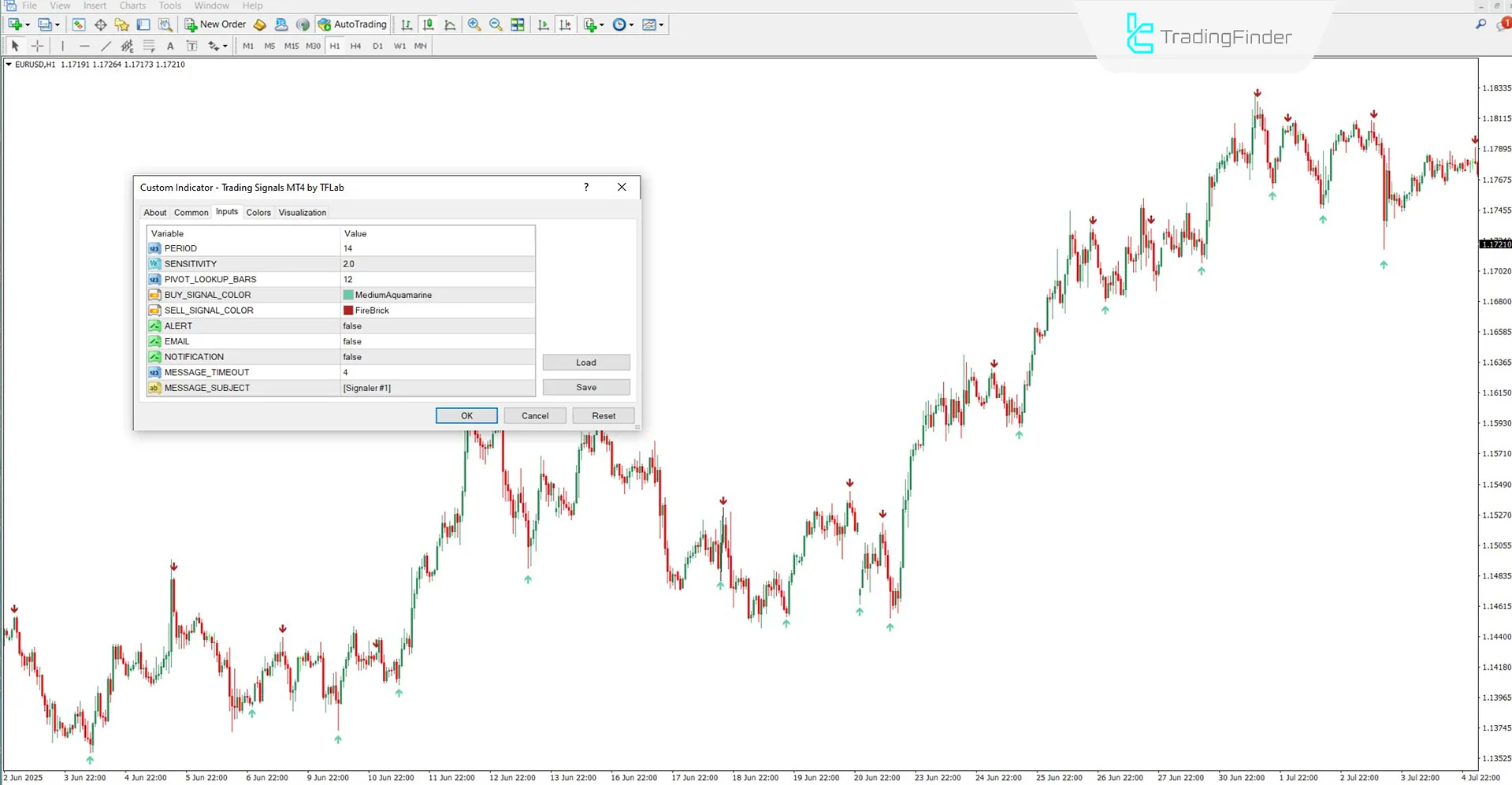Expand the Period chooser dropdown arrow
Image resolution: width=1512 pixels, height=785 pixels.
pos(631,24)
